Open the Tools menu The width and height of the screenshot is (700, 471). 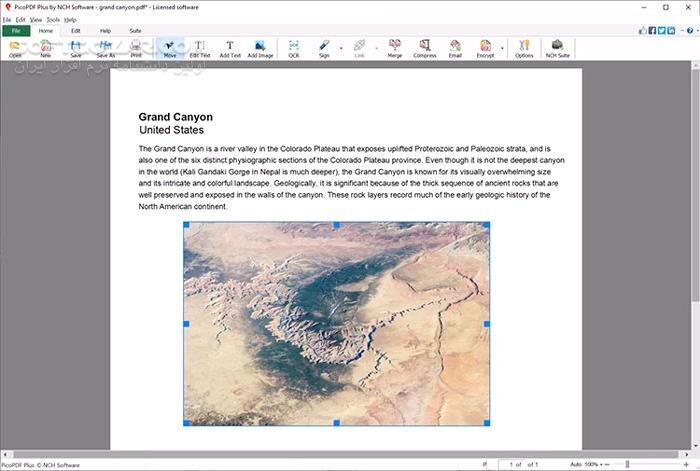click(52, 20)
